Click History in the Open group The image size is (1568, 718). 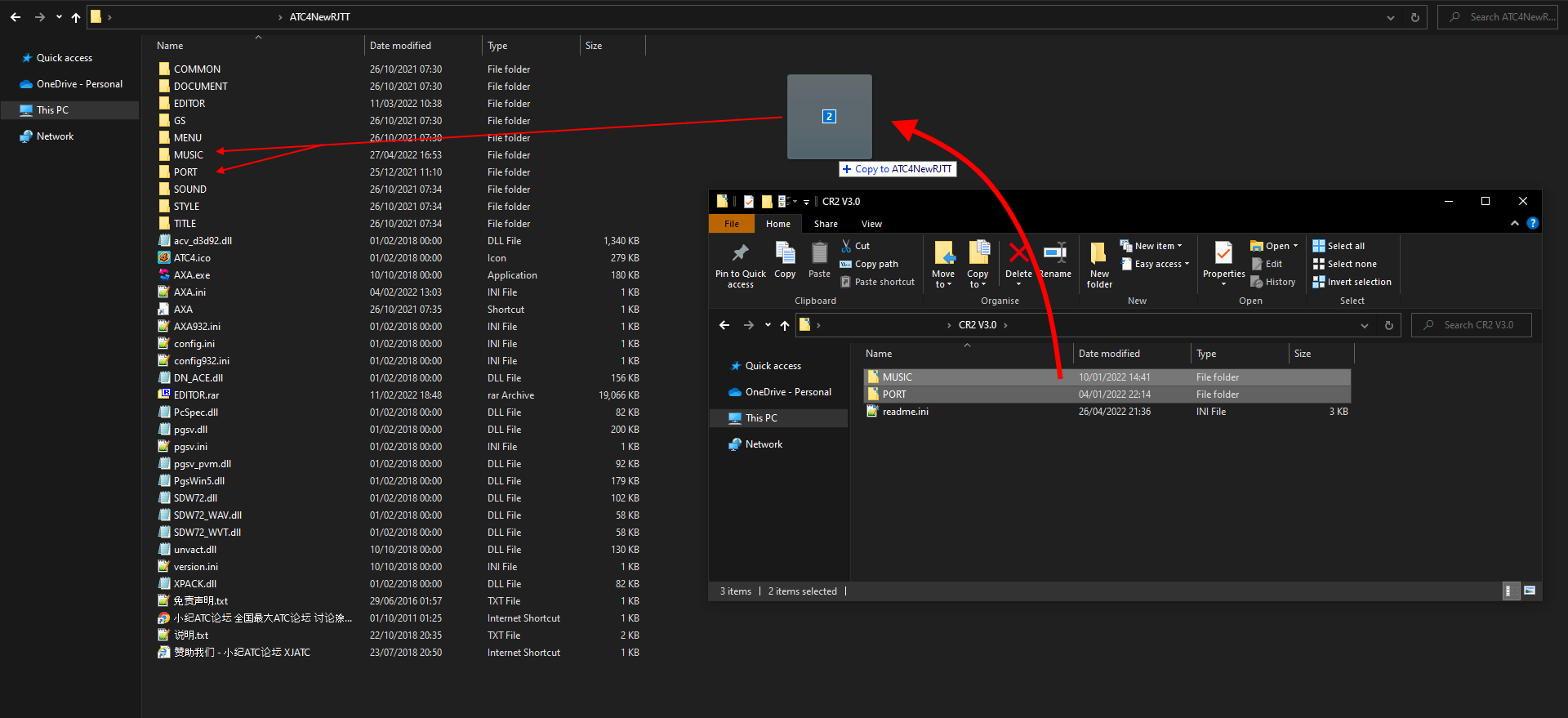tap(1272, 282)
